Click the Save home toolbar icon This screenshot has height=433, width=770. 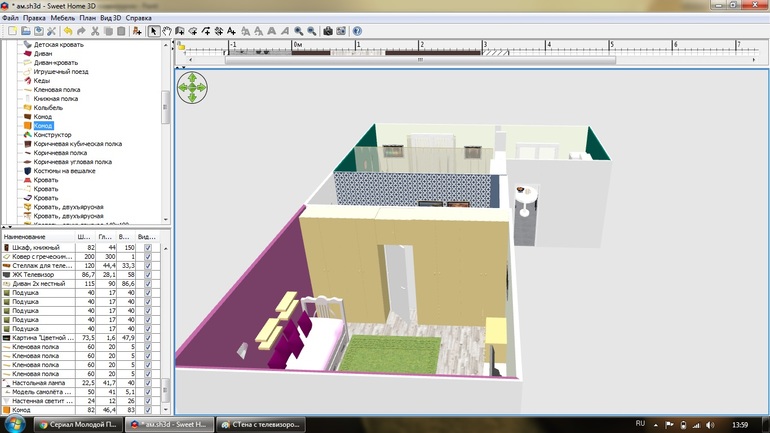(x=39, y=31)
